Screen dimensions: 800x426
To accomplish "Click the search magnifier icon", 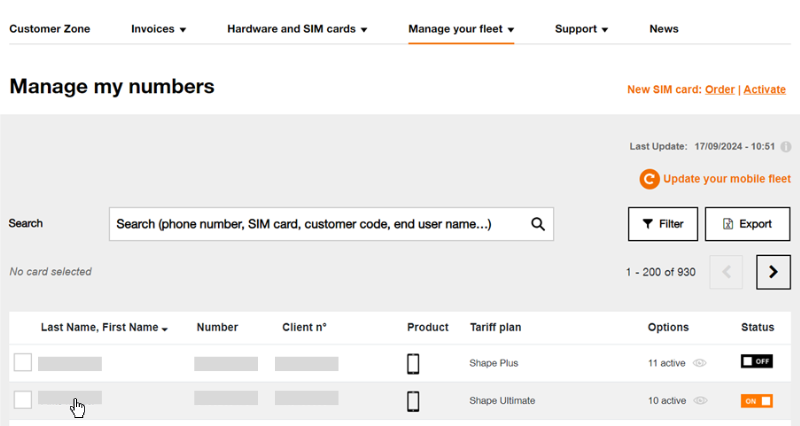I will pos(538,224).
